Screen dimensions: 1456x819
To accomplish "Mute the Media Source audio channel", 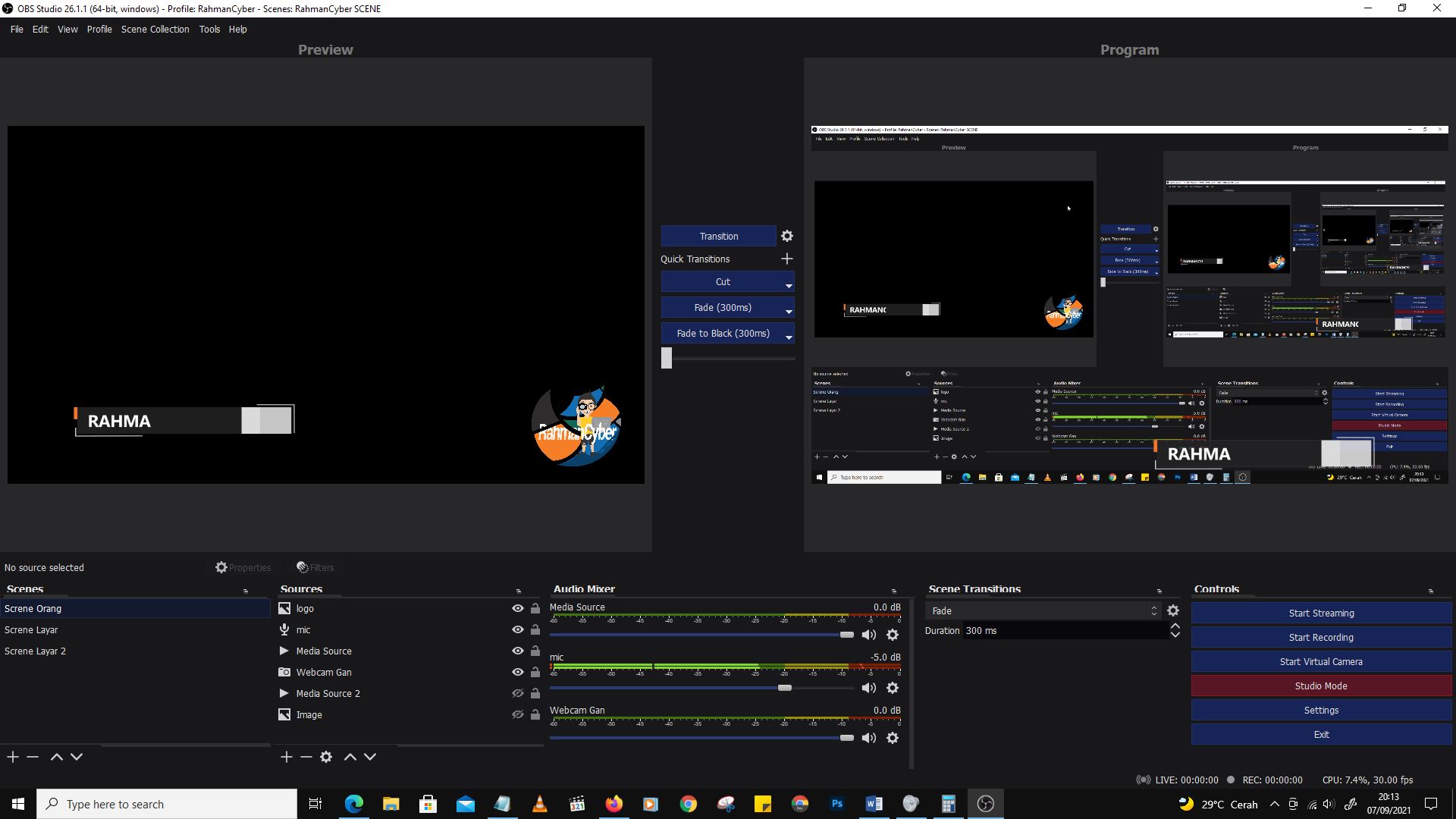I will (x=868, y=635).
